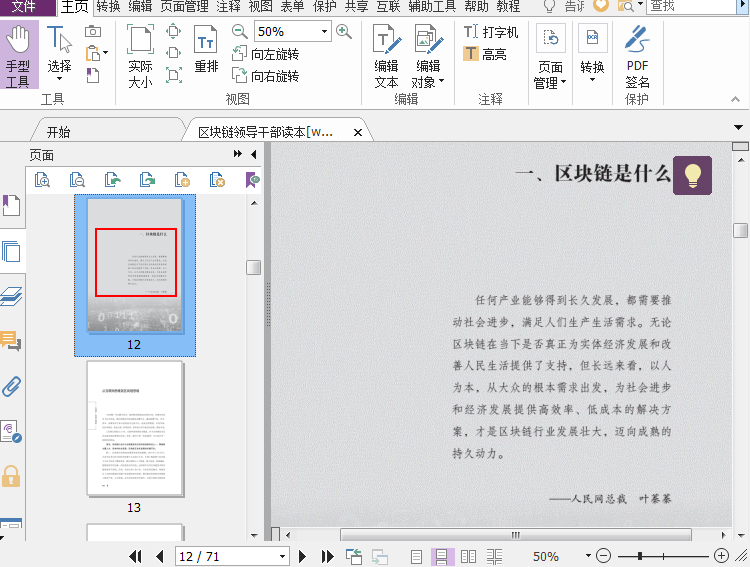Activate the Hand tool
This screenshot has height=567, width=750.
pos(19,56)
